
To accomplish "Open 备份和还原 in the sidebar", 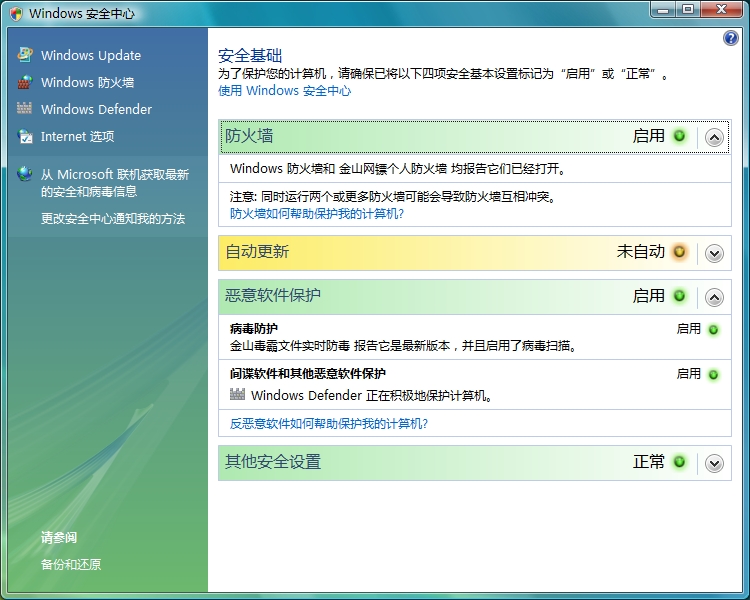I will (71, 565).
